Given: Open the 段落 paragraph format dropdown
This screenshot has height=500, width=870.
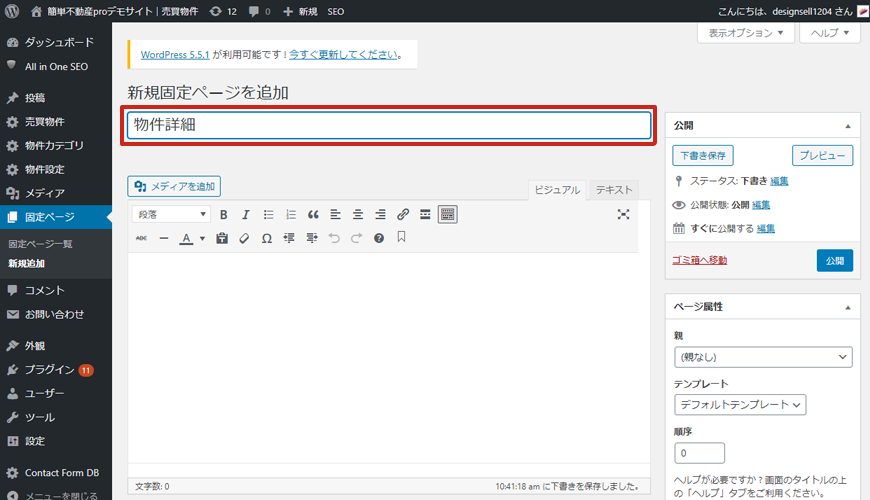Looking at the screenshot, I should click(172, 214).
